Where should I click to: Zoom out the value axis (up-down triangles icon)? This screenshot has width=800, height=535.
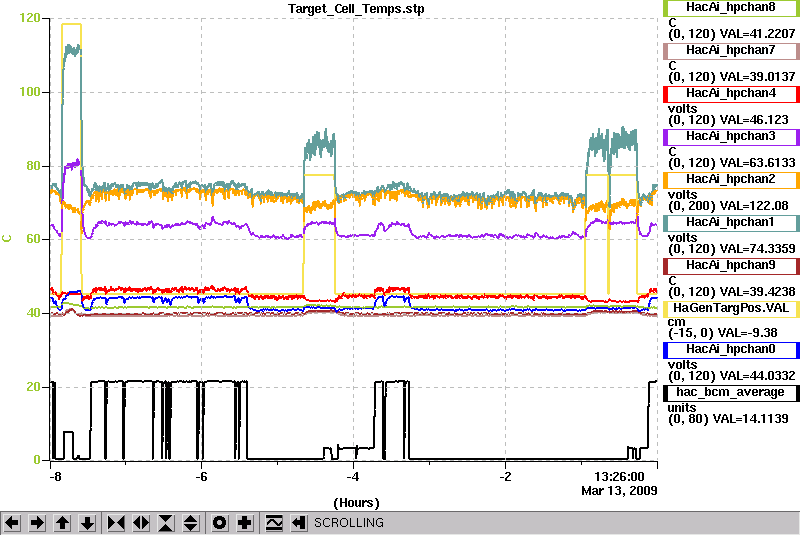[191, 523]
